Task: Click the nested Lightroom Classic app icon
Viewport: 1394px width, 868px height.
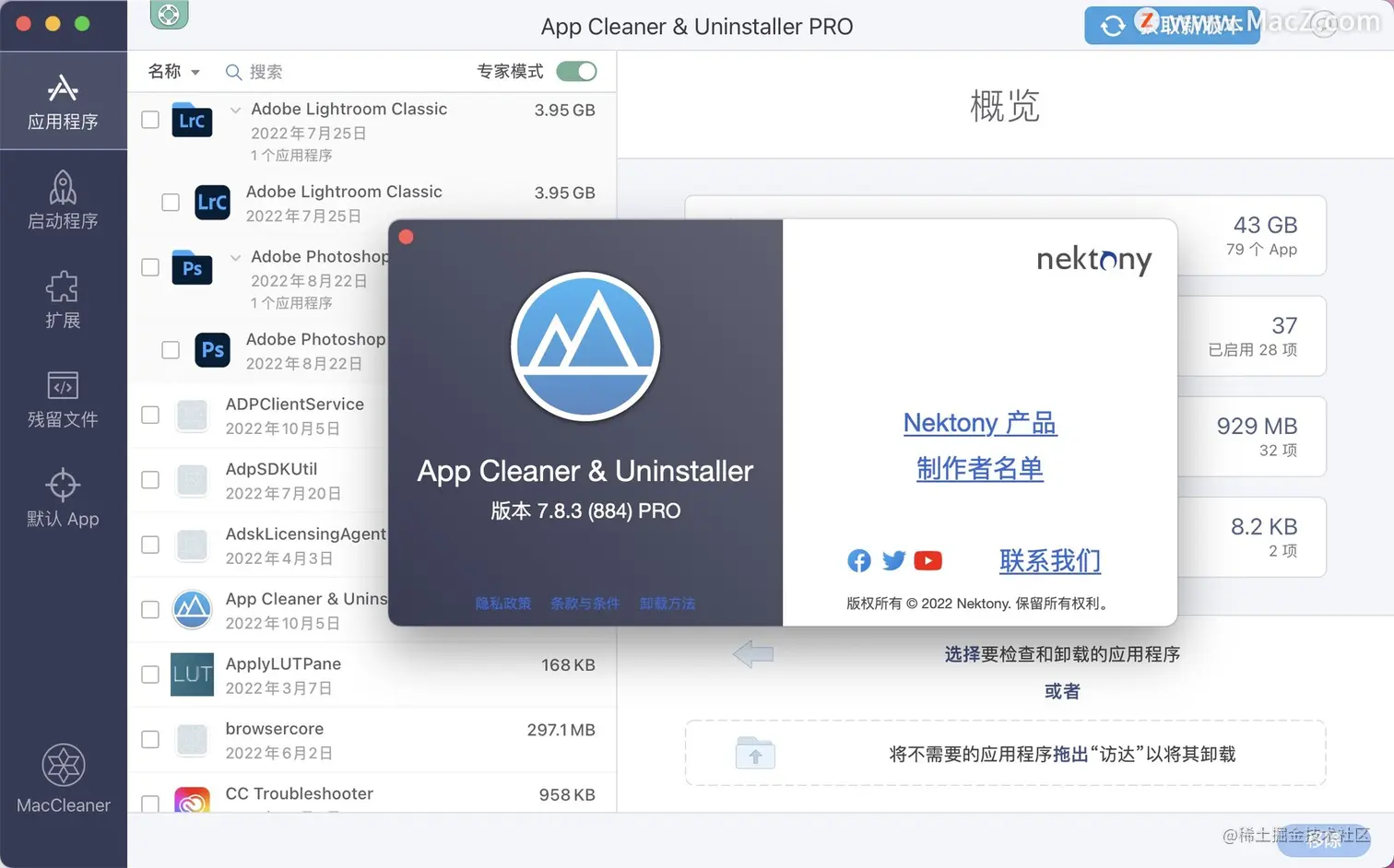Action: (x=212, y=203)
